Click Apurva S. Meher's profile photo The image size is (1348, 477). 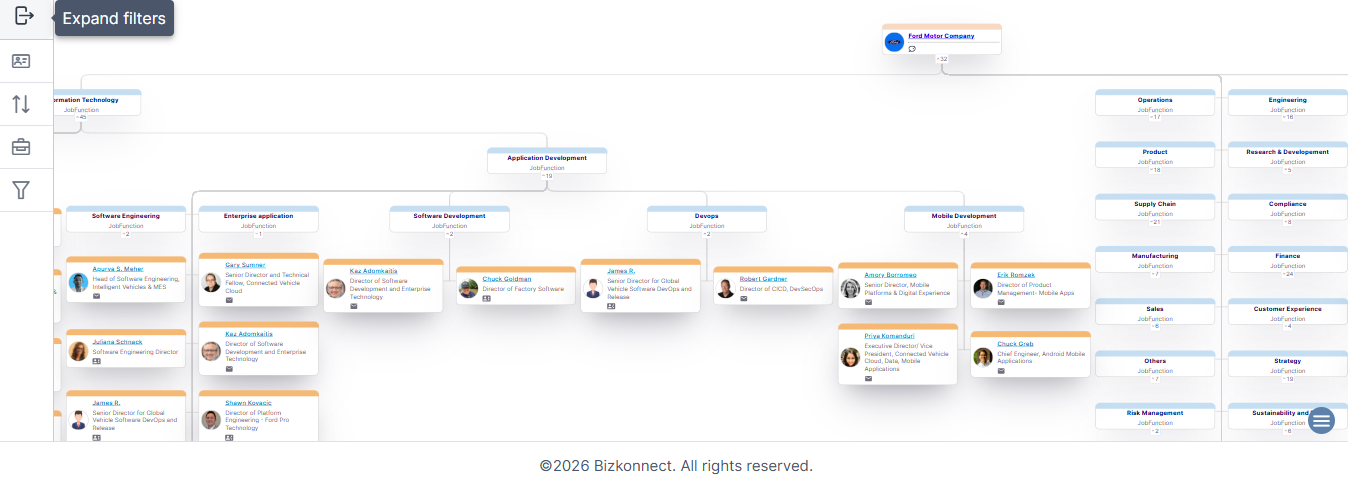coord(79,283)
